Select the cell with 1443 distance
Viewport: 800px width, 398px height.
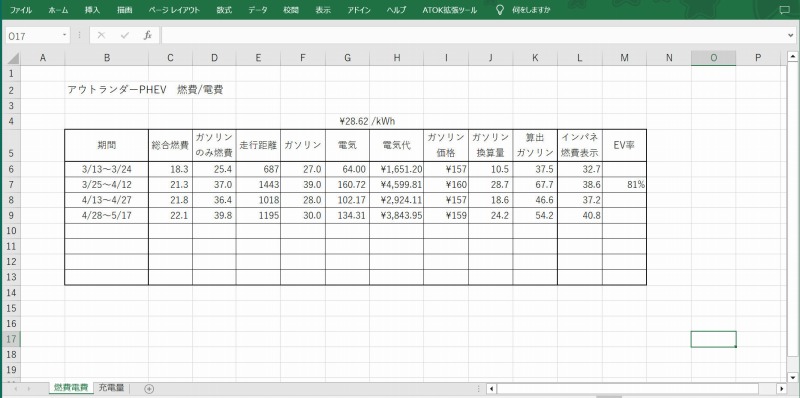pos(258,184)
